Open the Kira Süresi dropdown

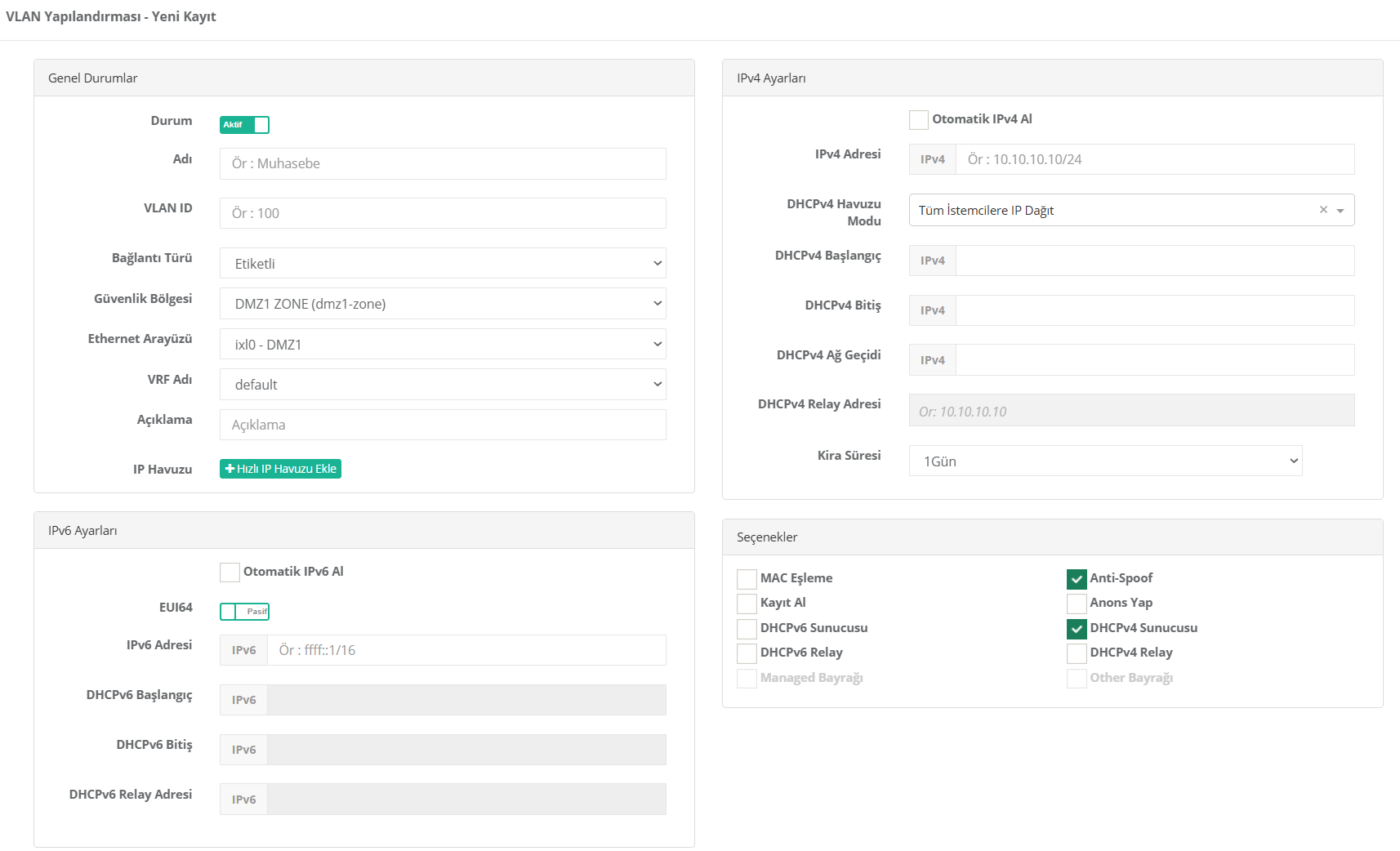tap(1105, 461)
